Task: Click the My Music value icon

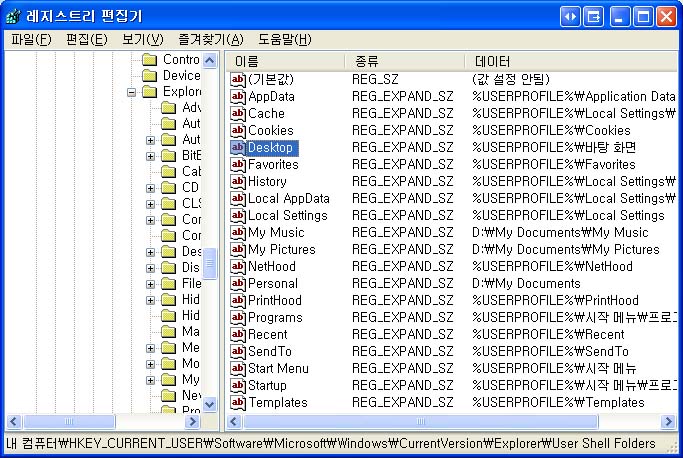Action: click(x=237, y=232)
